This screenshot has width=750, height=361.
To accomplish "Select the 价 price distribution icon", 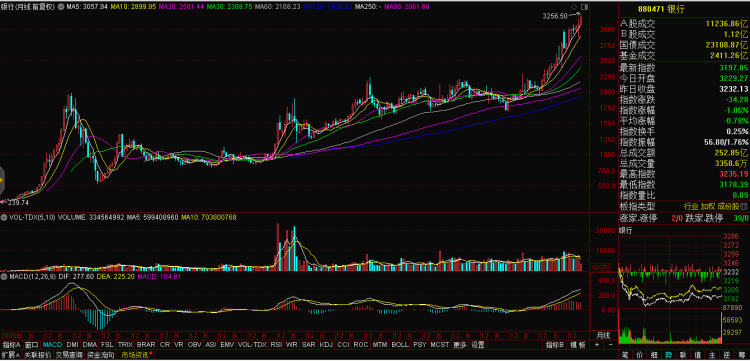I will (640, 355).
